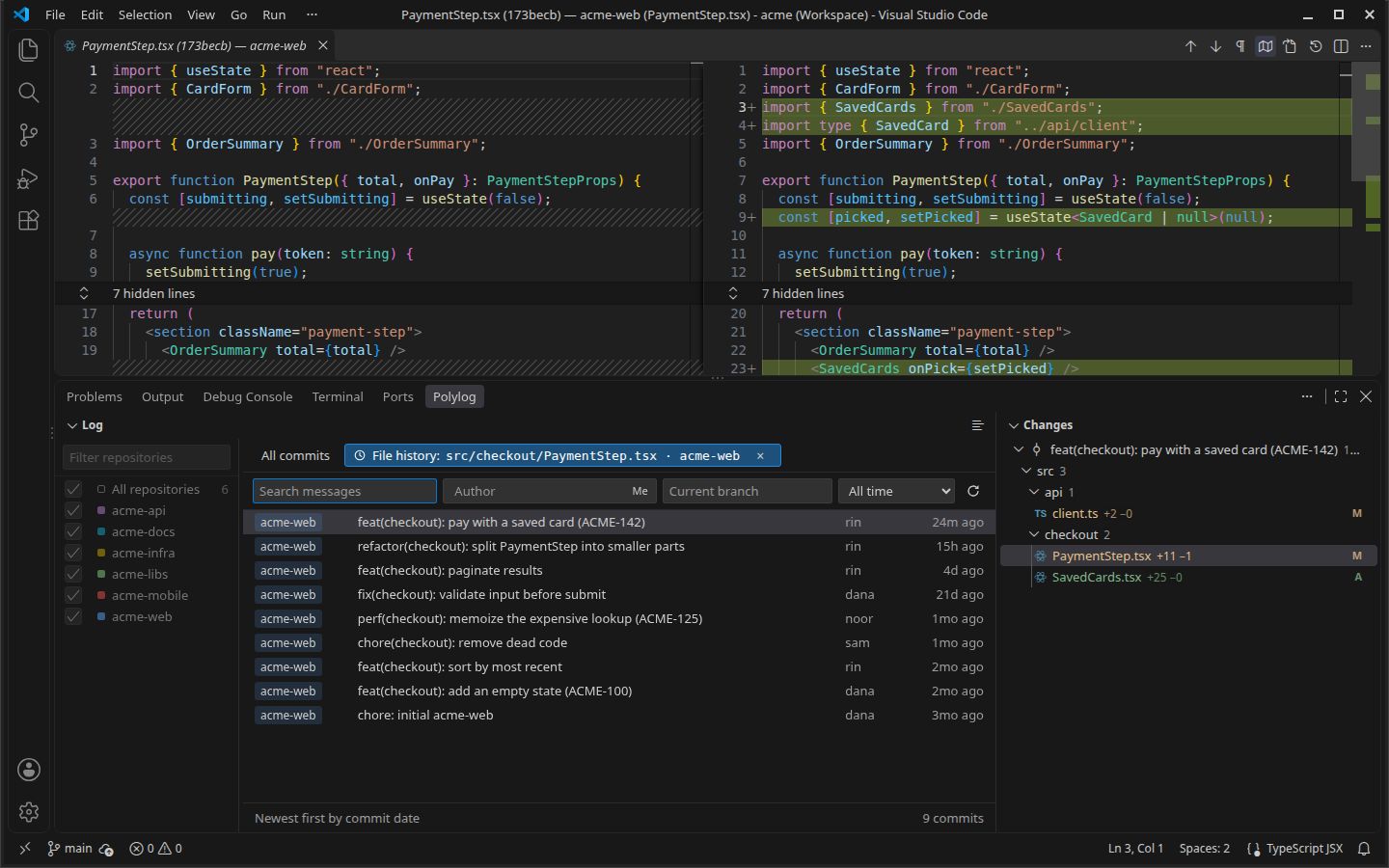Open panel More Actions ellipsis
1389x868 pixels.
click(x=1307, y=396)
